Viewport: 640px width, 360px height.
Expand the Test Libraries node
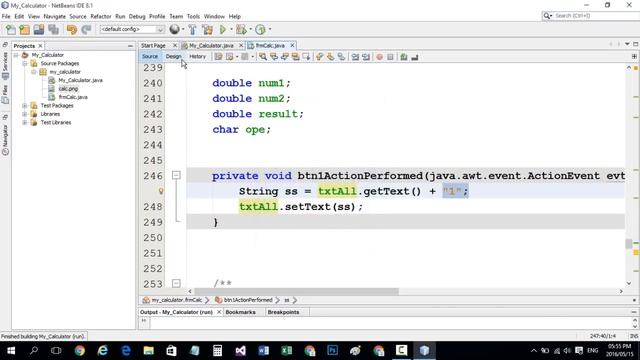point(25,122)
